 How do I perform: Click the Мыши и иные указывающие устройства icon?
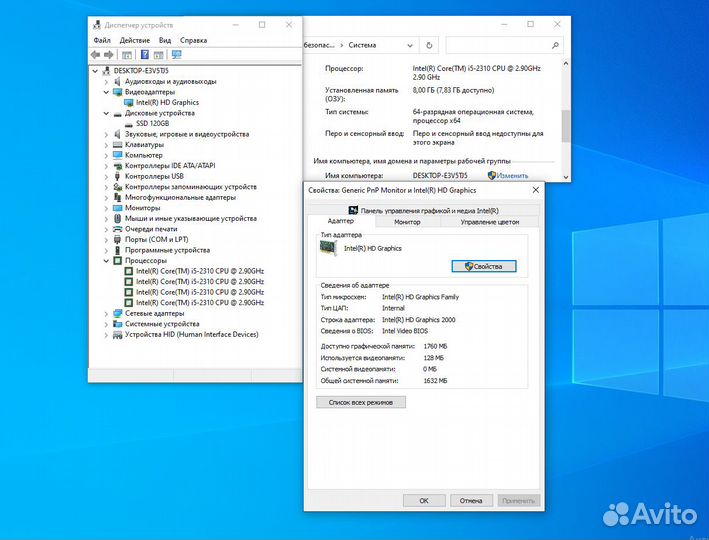(118, 218)
